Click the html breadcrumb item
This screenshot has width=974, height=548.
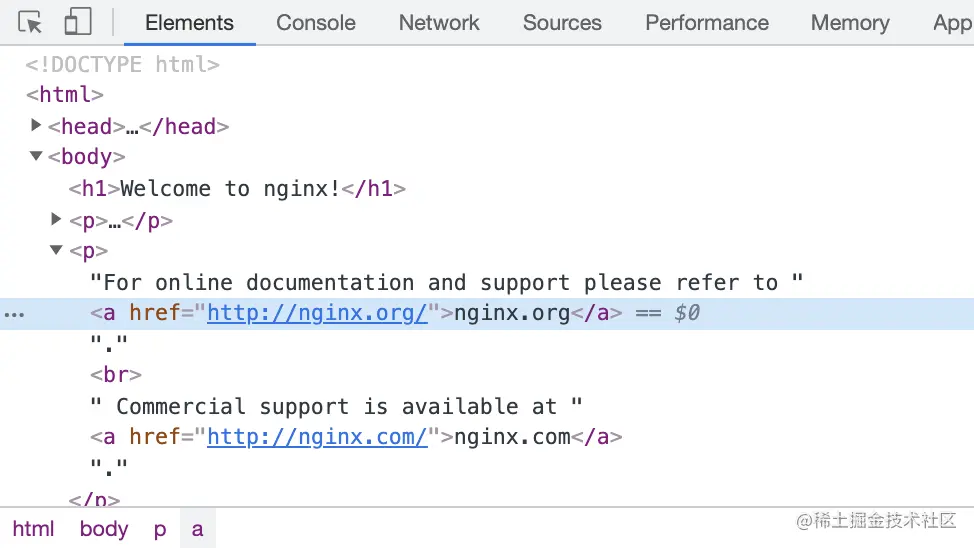pos(33,529)
